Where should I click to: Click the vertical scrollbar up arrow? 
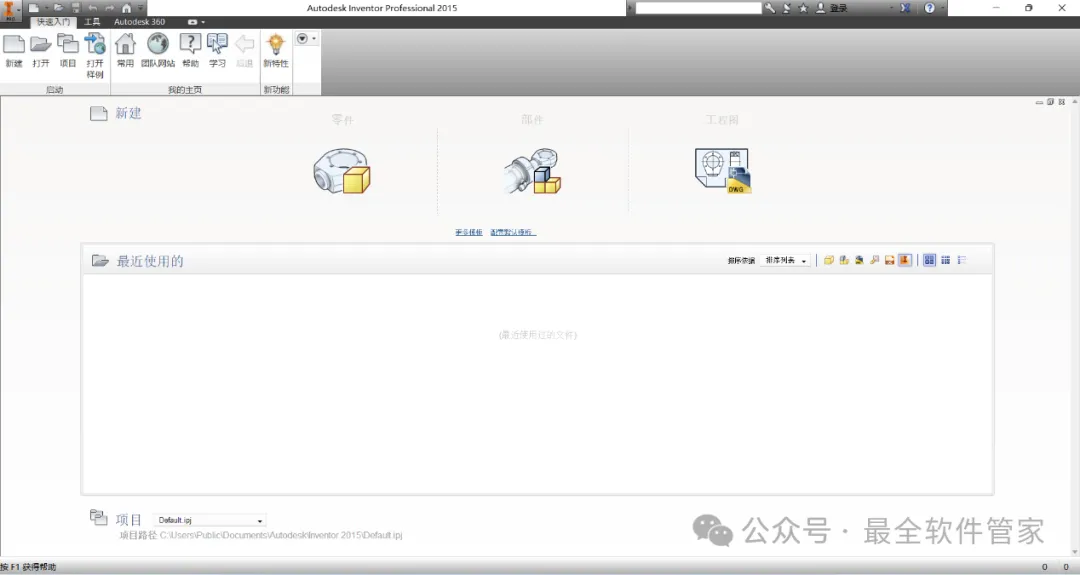click(1074, 102)
